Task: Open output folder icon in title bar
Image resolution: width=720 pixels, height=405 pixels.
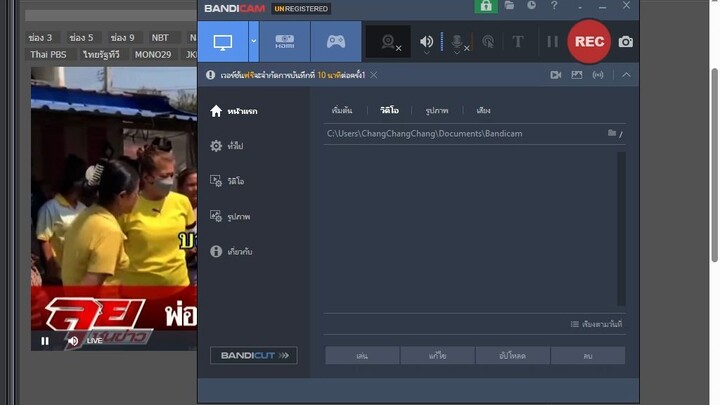Action: point(509,6)
